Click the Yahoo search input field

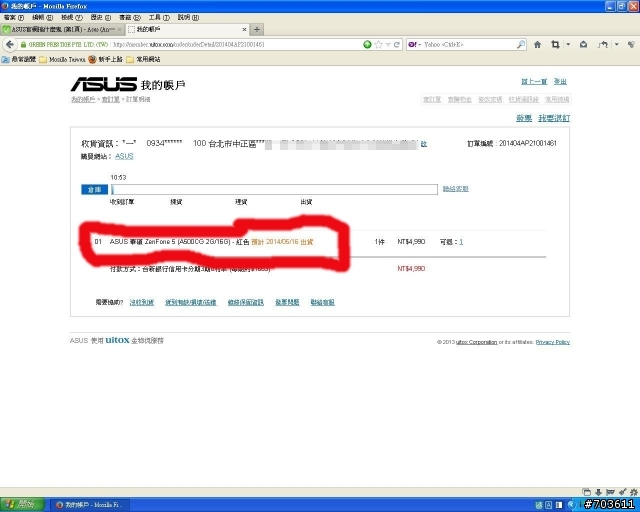tap(469, 45)
